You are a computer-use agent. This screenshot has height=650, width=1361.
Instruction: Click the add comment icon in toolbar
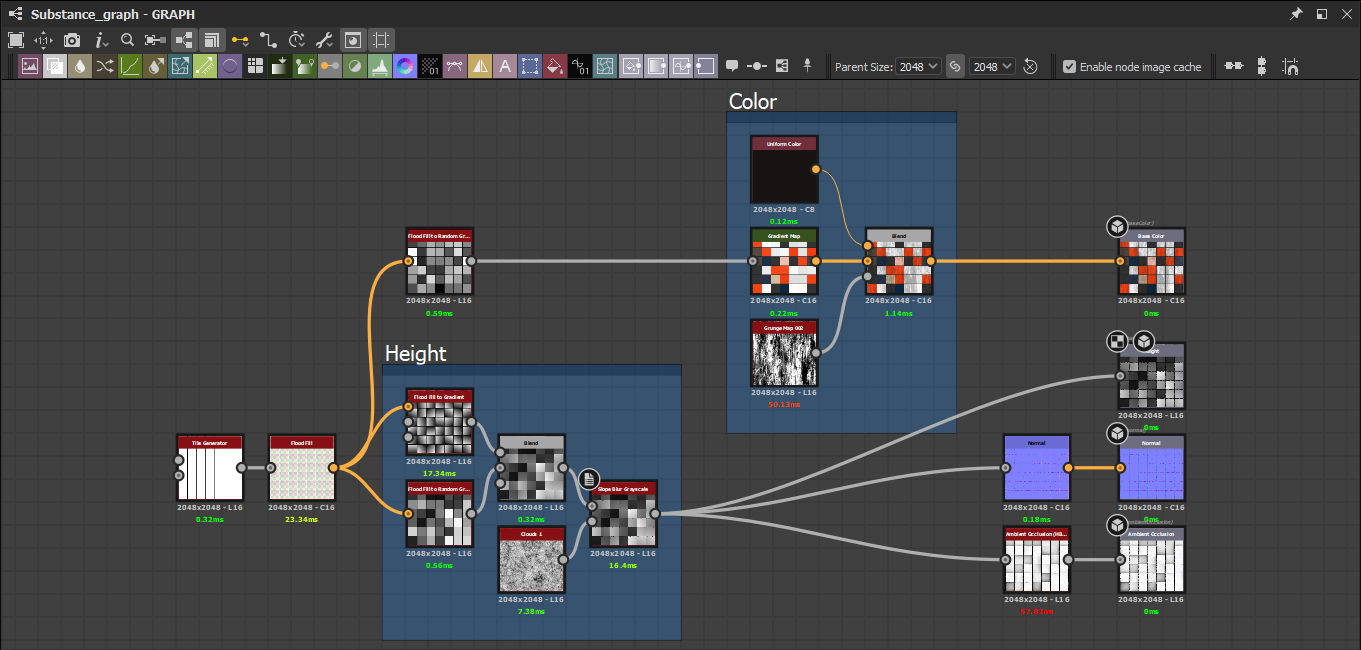pyautogui.click(x=732, y=67)
